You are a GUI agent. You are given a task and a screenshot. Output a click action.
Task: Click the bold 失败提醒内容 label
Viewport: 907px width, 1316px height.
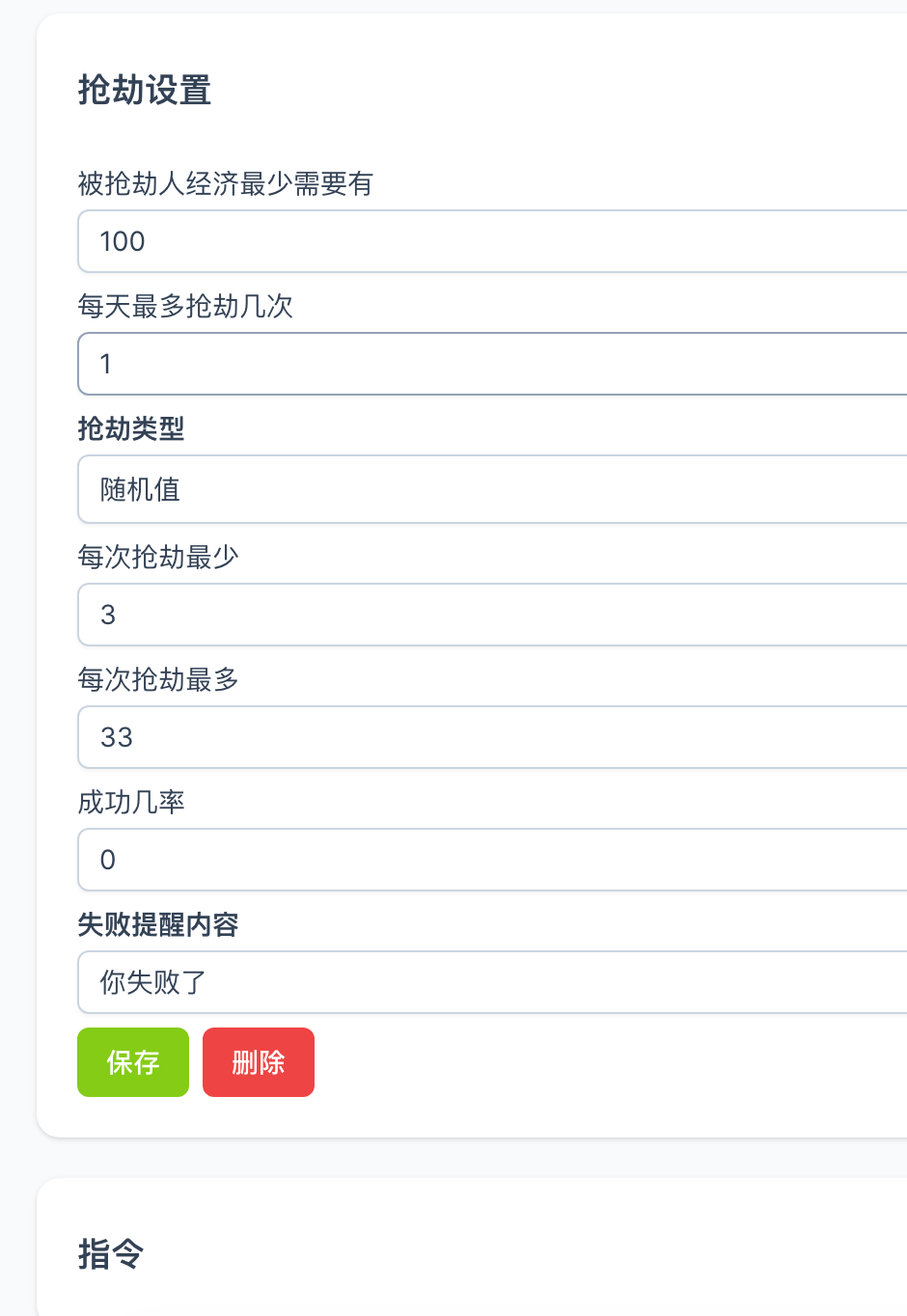pos(158,924)
